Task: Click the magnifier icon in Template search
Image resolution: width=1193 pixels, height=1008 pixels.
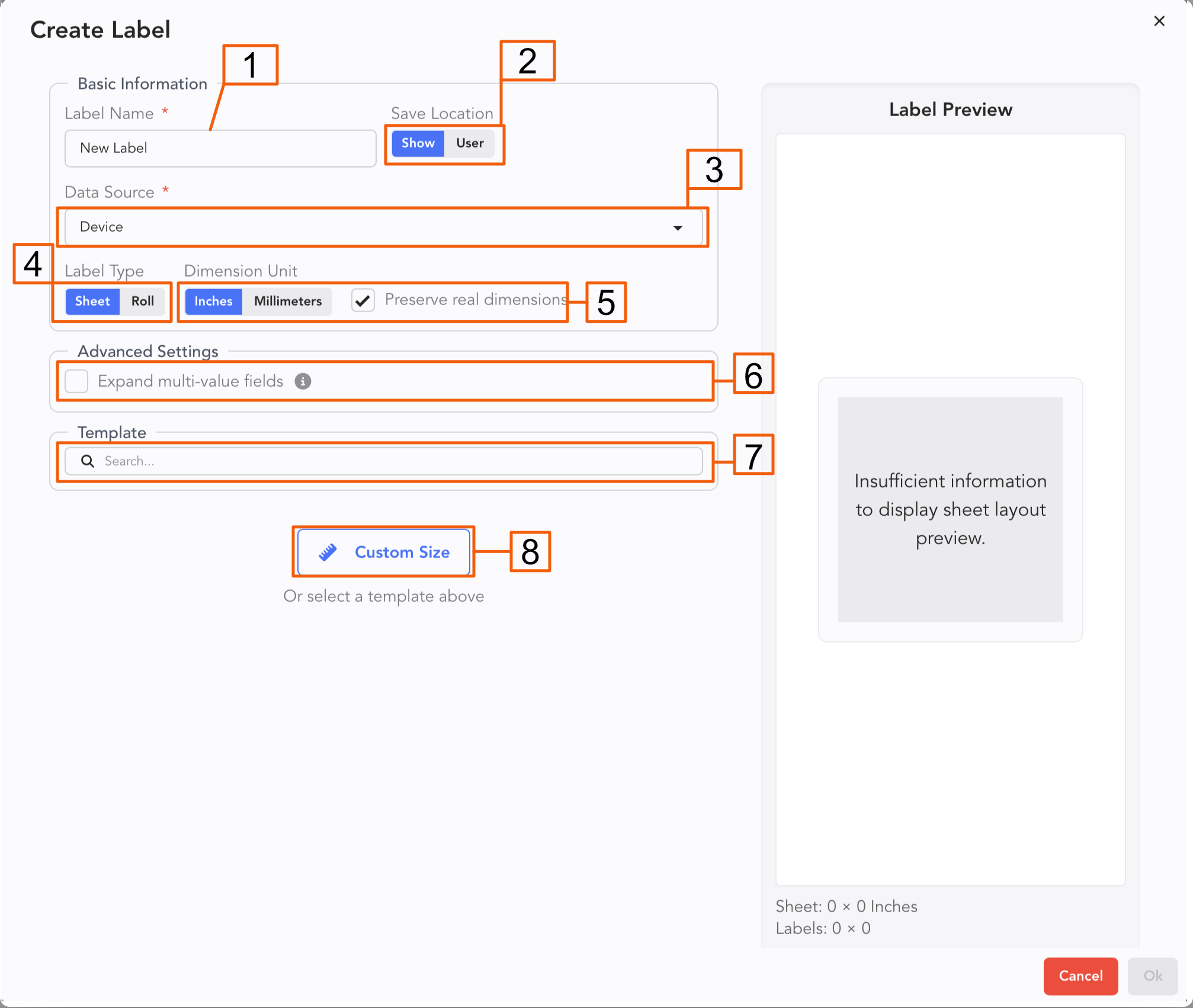Action: [88, 461]
